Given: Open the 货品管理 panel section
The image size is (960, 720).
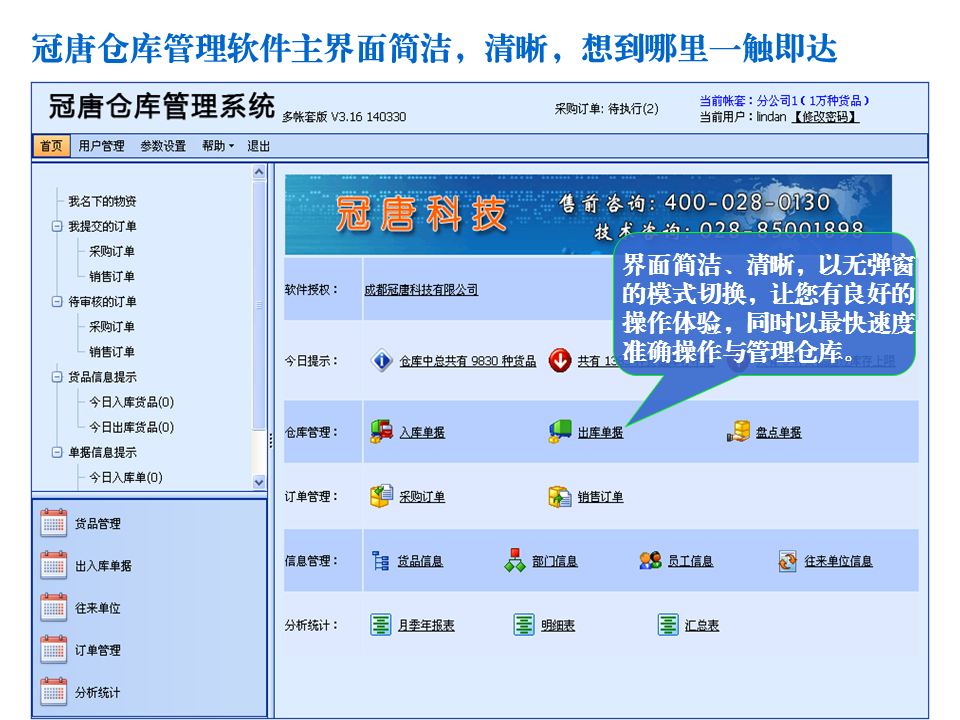Looking at the screenshot, I should (x=97, y=523).
